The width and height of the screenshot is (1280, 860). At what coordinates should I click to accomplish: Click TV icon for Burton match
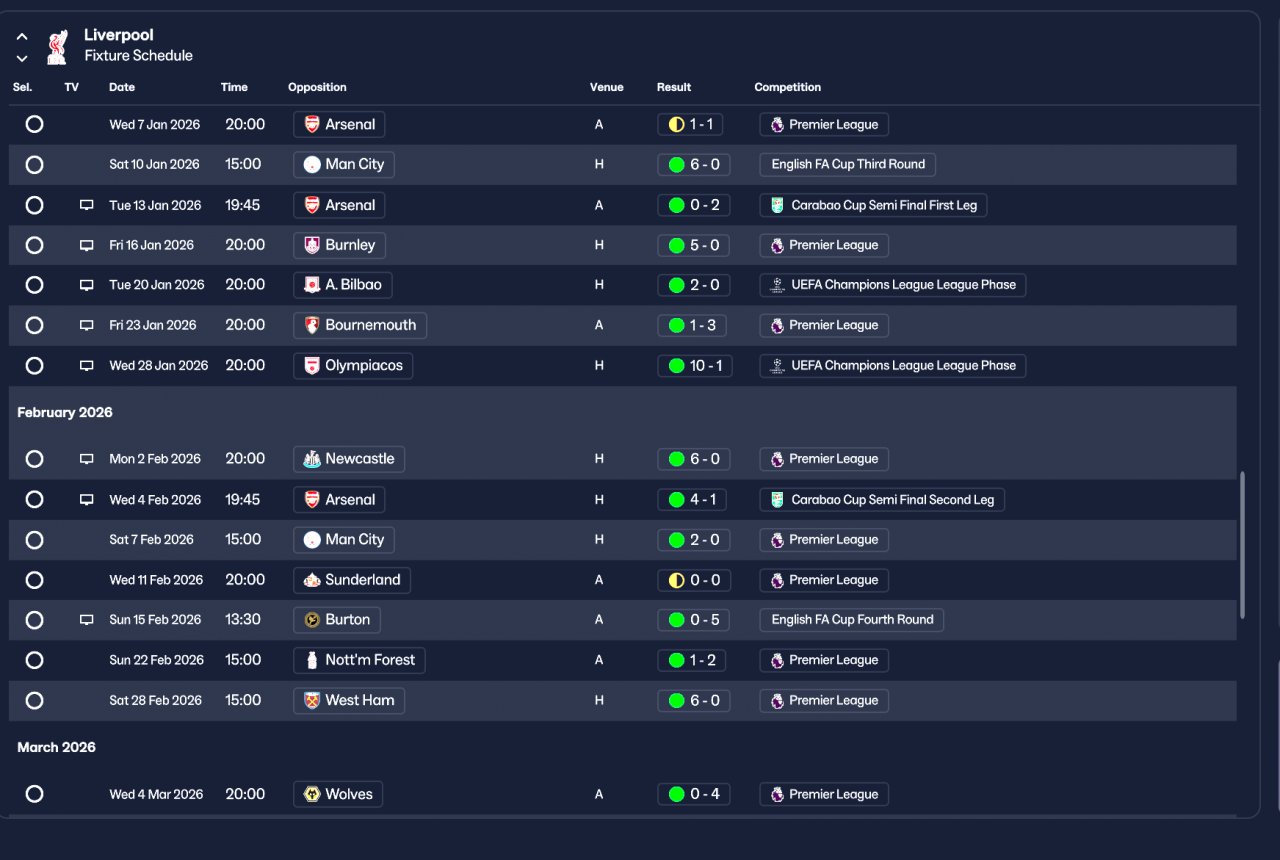tap(87, 620)
